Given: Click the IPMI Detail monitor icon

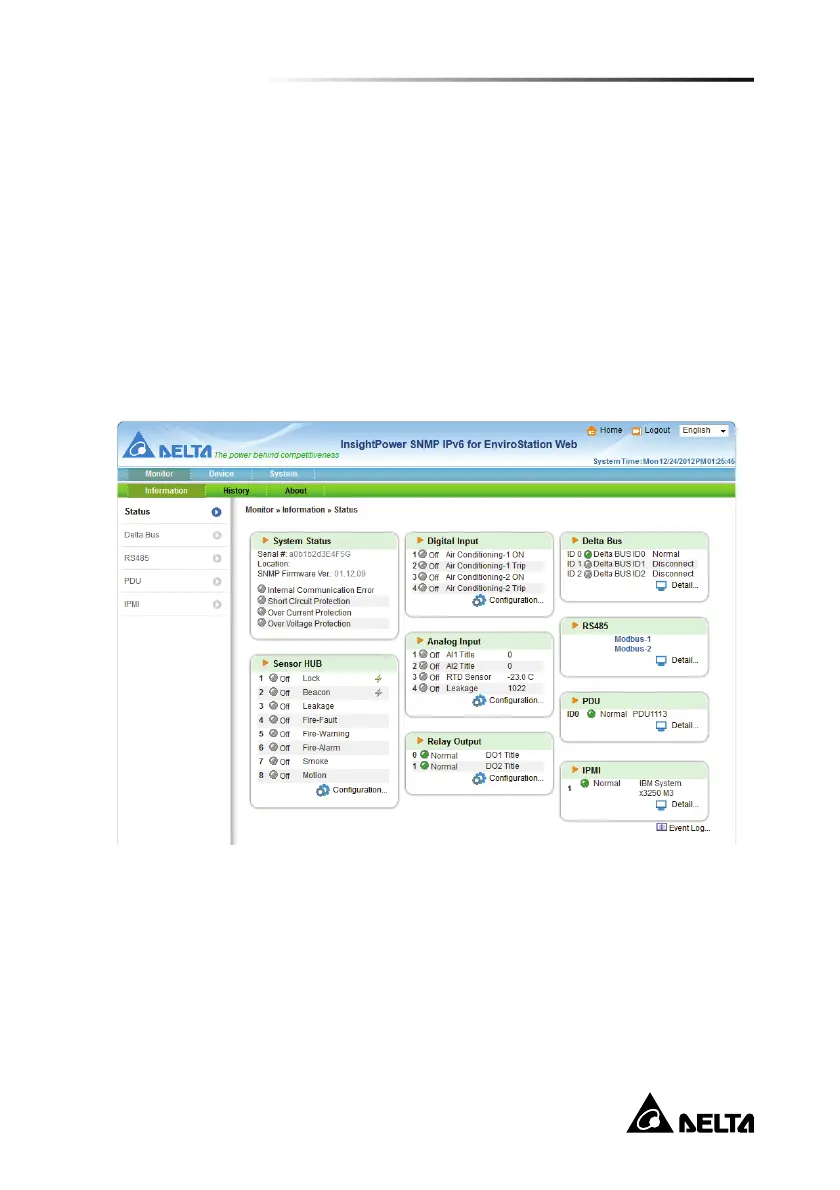Looking at the screenshot, I should 661,805.
